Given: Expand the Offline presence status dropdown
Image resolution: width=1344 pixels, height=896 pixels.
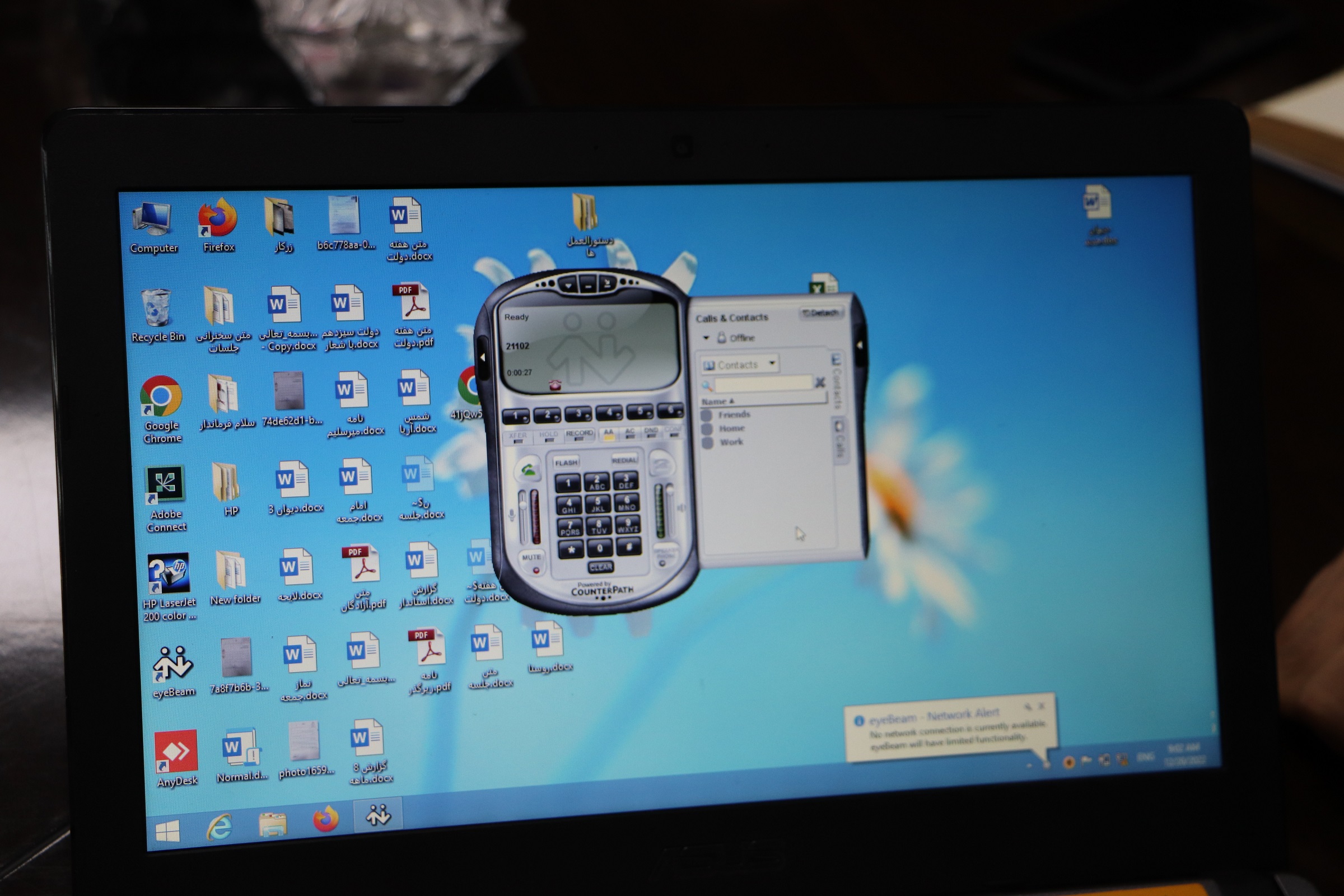Looking at the screenshot, I should [x=706, y=338].
